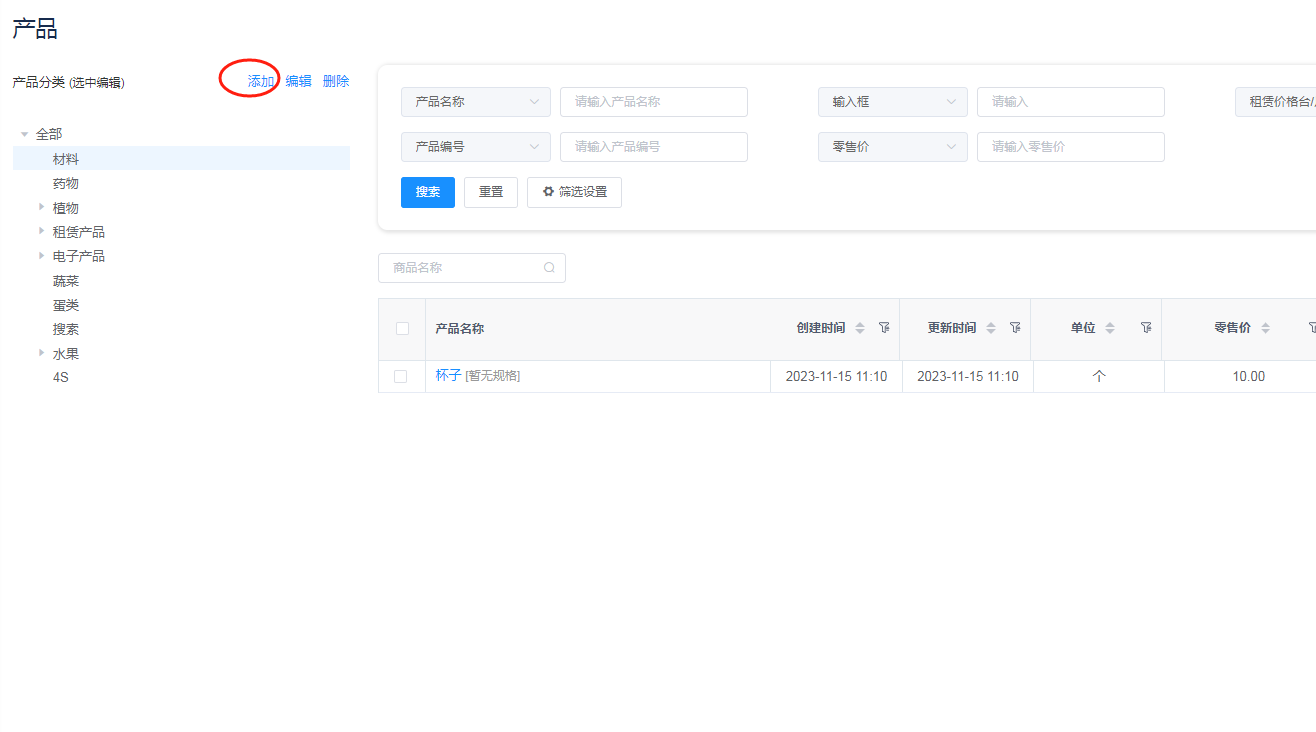This screenshot has height=732, width=1316.
Task: Expand the 电子产品 category node
Action: click(42, 255)
